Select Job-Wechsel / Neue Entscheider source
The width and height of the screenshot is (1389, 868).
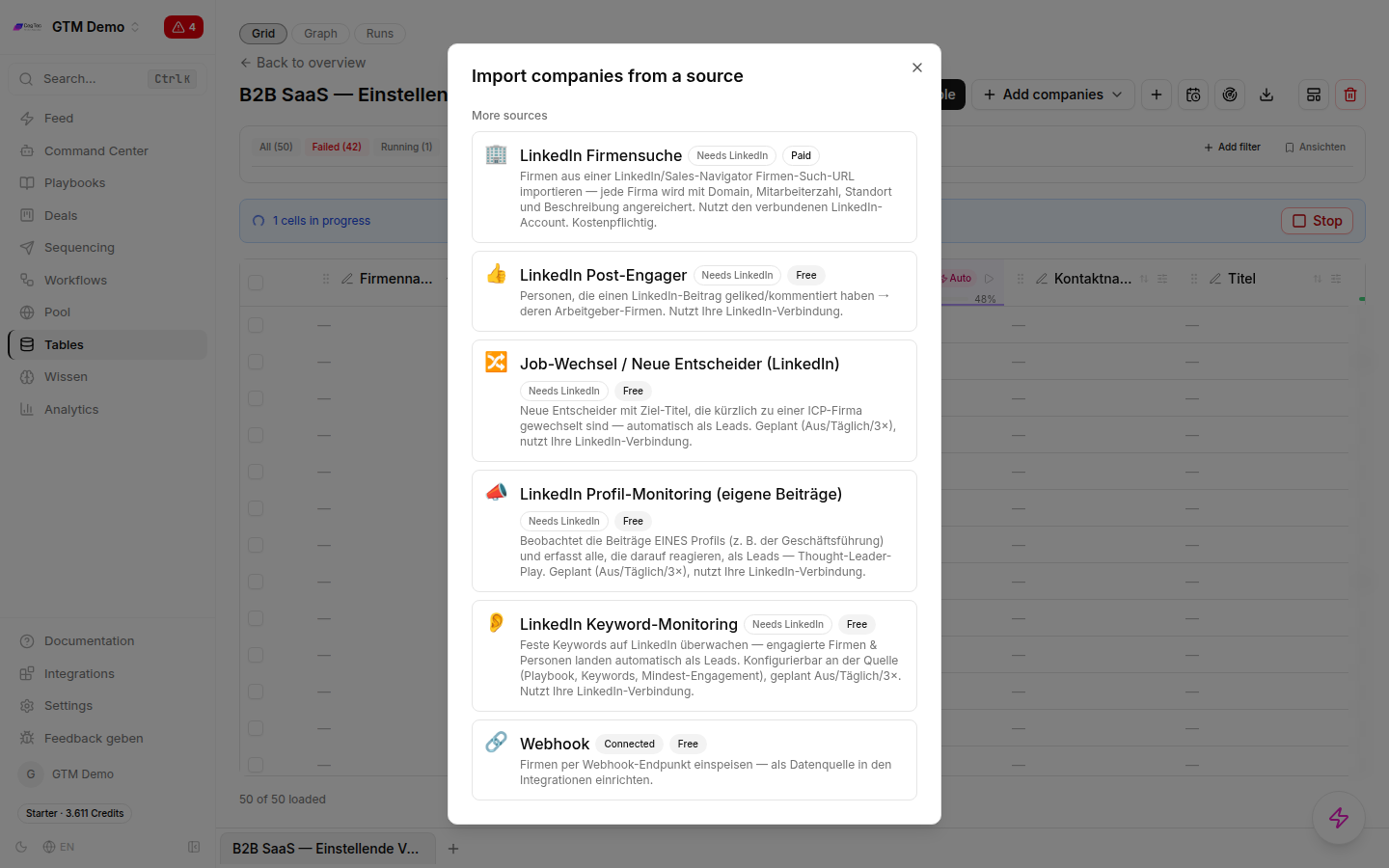[694, 400]
